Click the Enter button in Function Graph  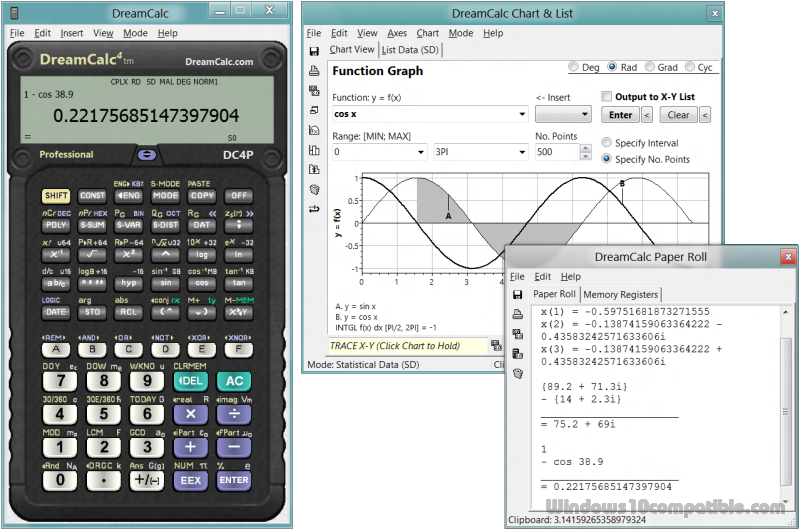(620, 115)
